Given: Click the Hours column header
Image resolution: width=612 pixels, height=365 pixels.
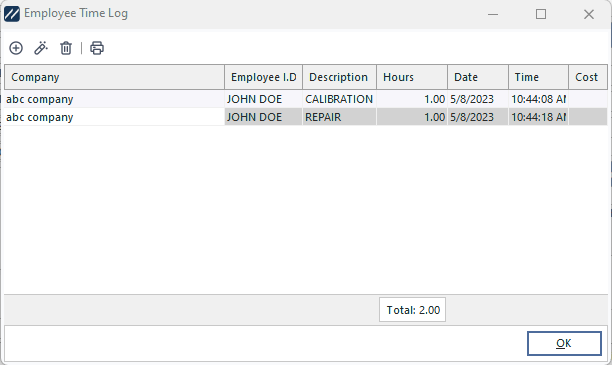Looking at the screenshot, I should coord(412,77).
